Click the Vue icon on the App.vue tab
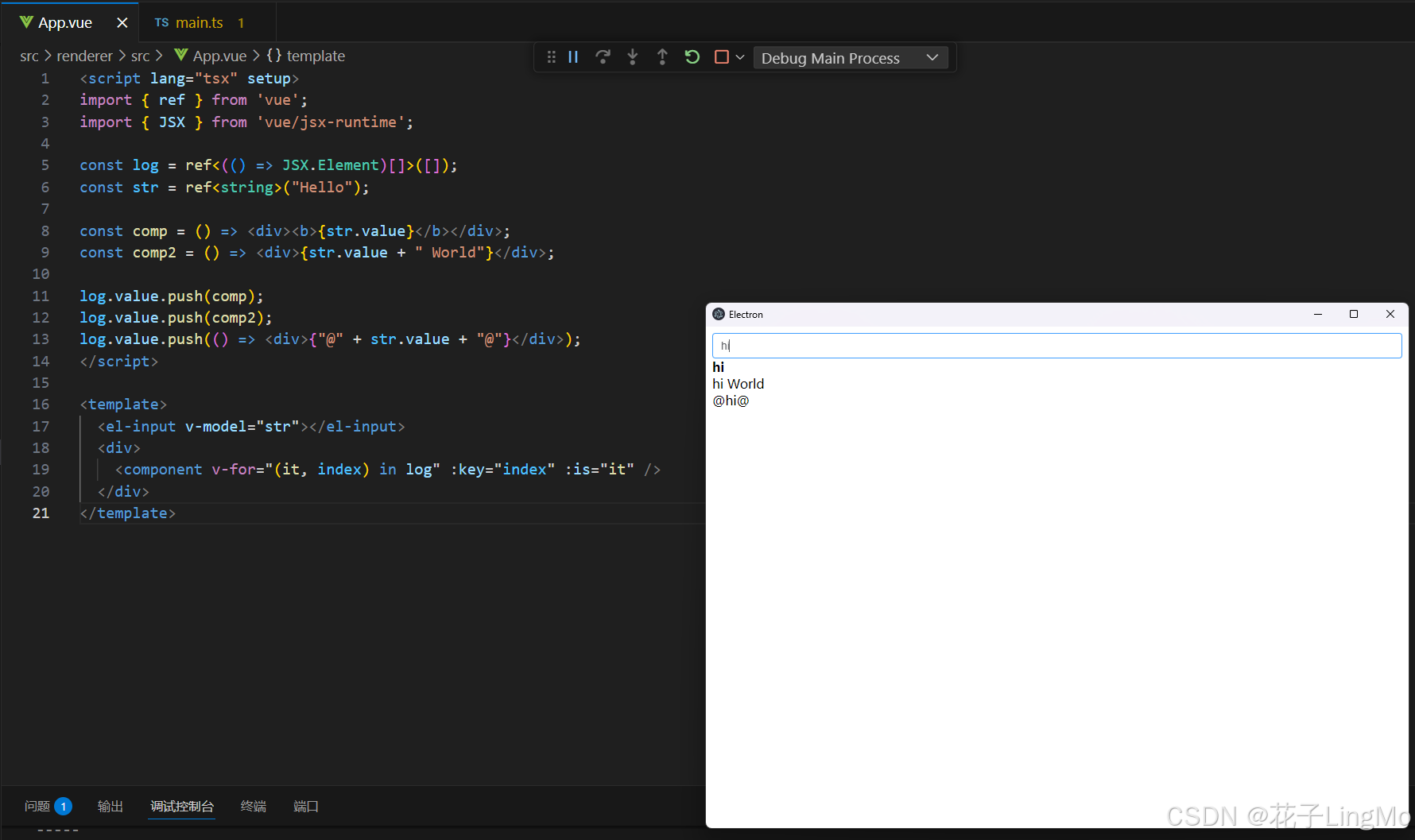Screen dimensions: 1415x840 [x=26, y=22]
